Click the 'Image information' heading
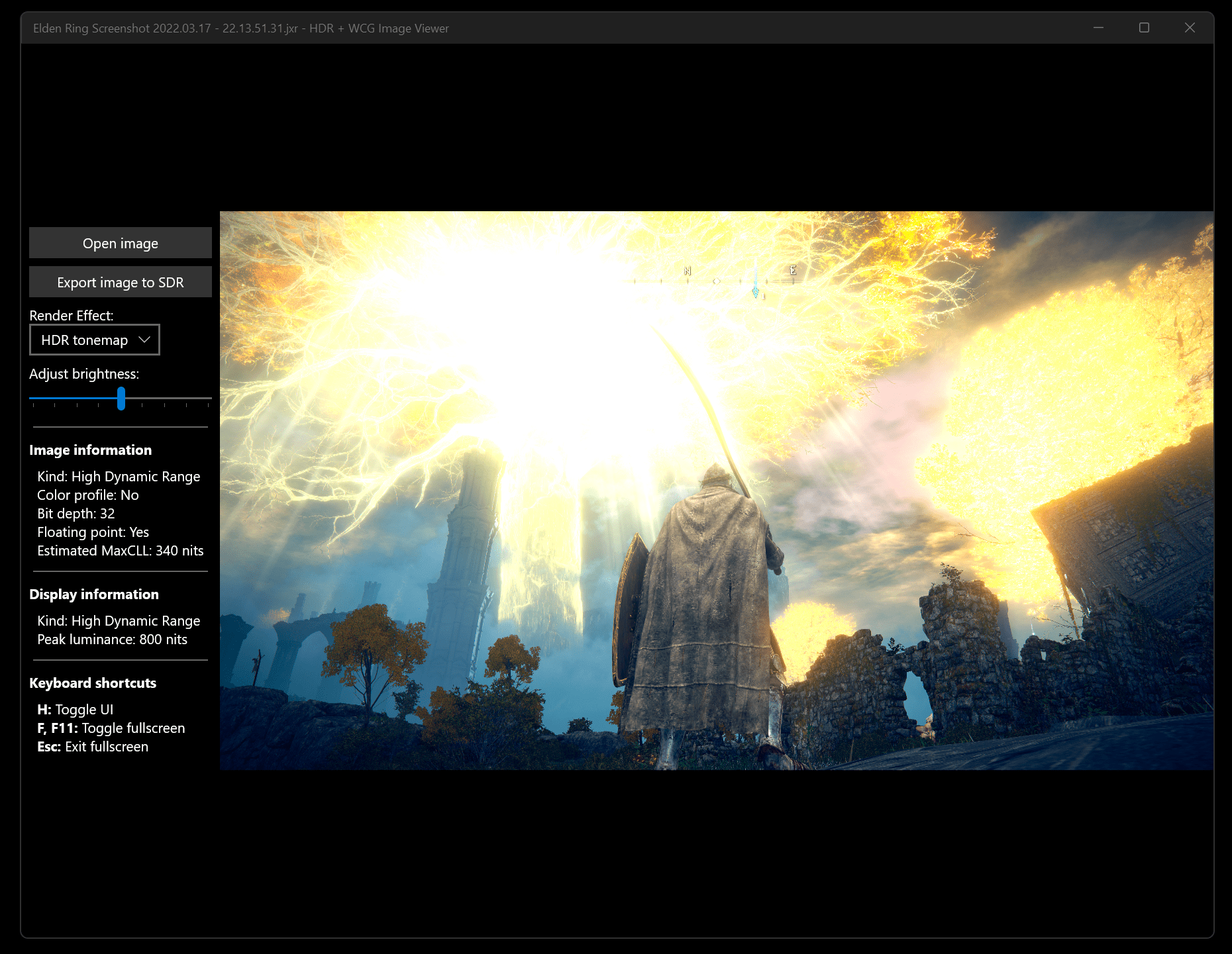Screen dimensions: 1232x954 (91, 450)
